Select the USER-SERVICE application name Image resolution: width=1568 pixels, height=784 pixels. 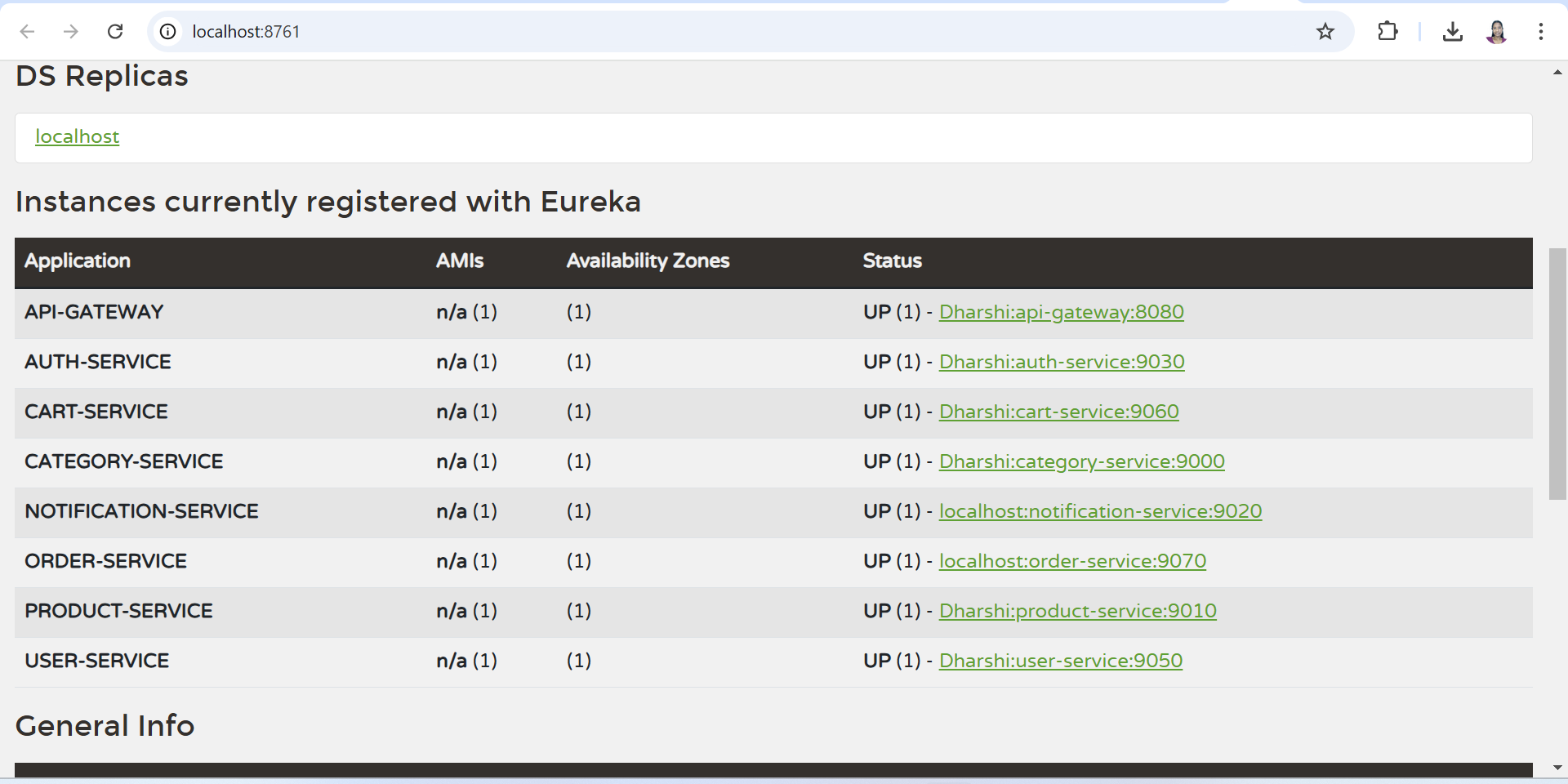coord(97,661)
